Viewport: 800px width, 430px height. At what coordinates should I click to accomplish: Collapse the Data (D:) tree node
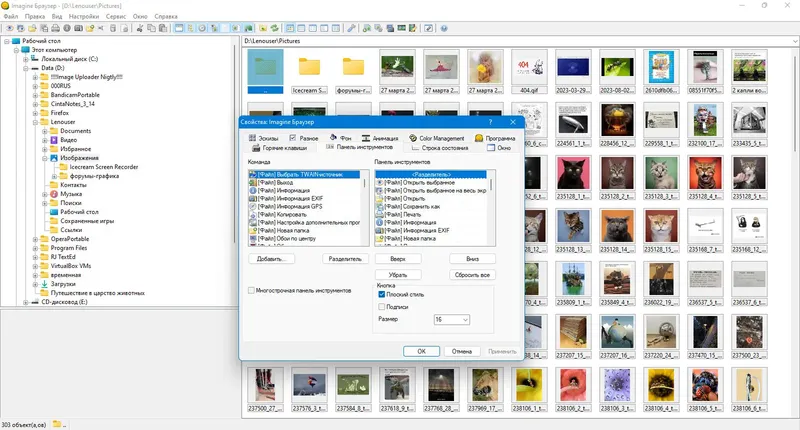tap(26, 68)
